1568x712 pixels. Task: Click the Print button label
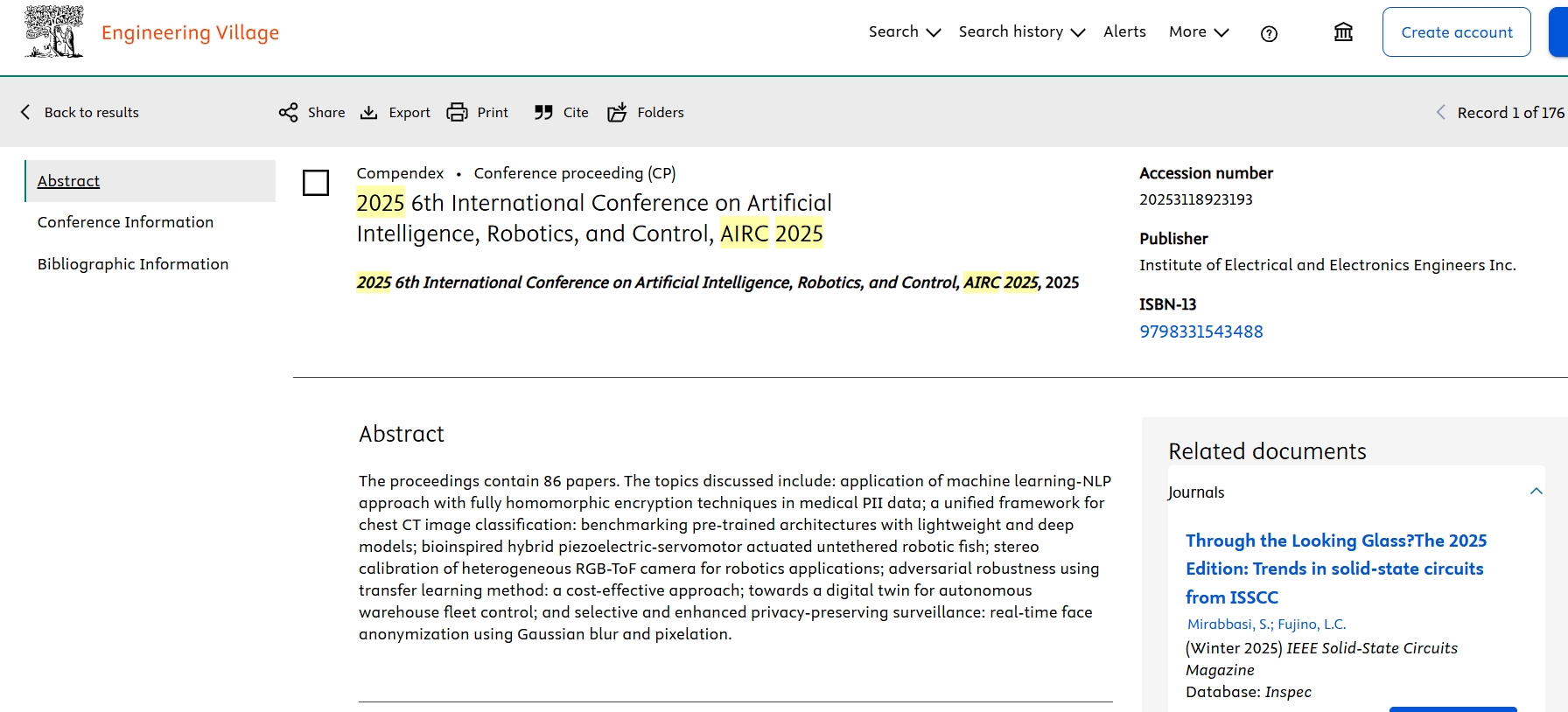(493, 113)
